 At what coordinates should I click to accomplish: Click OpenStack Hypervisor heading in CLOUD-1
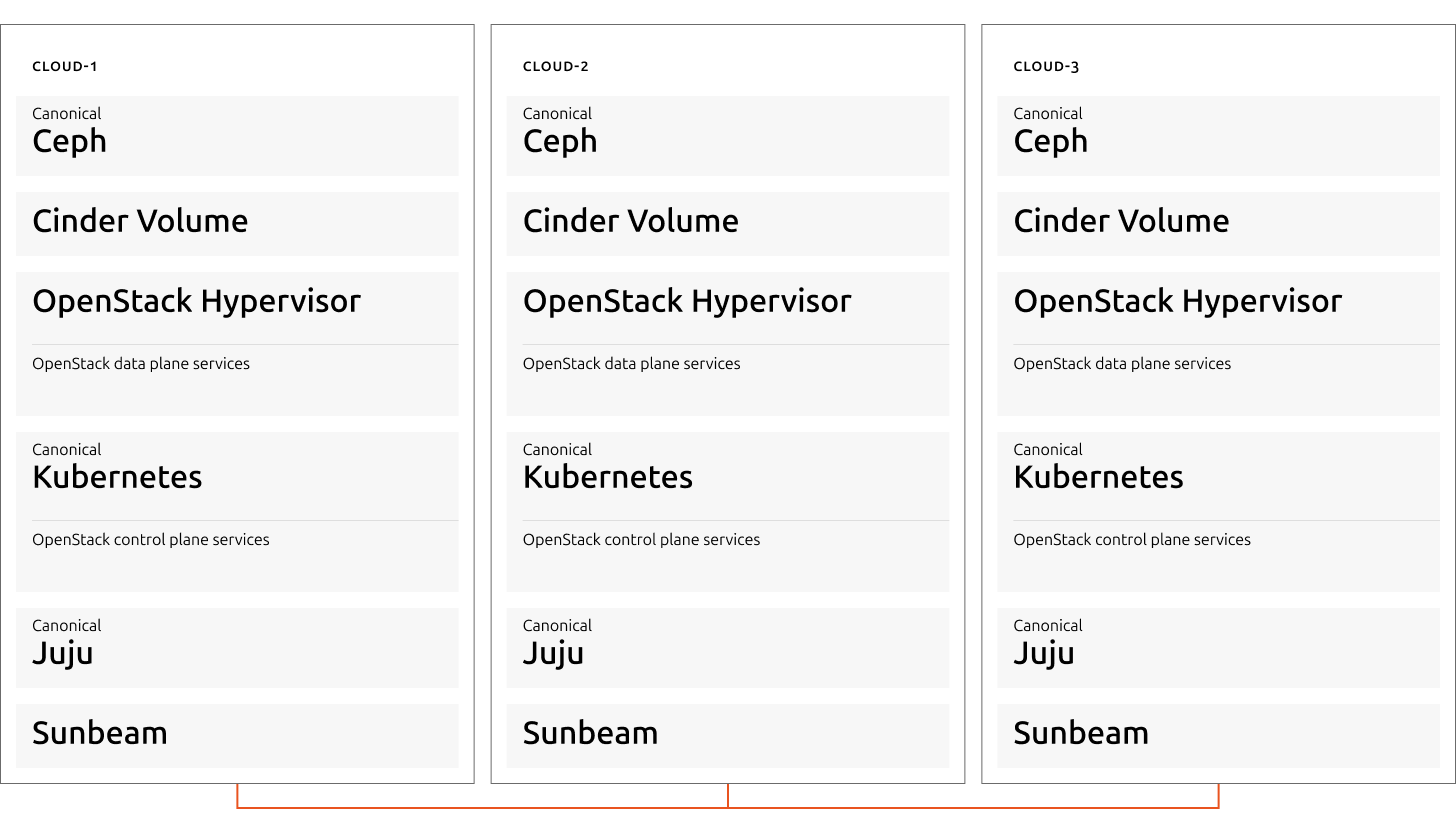tap(196, 301)
